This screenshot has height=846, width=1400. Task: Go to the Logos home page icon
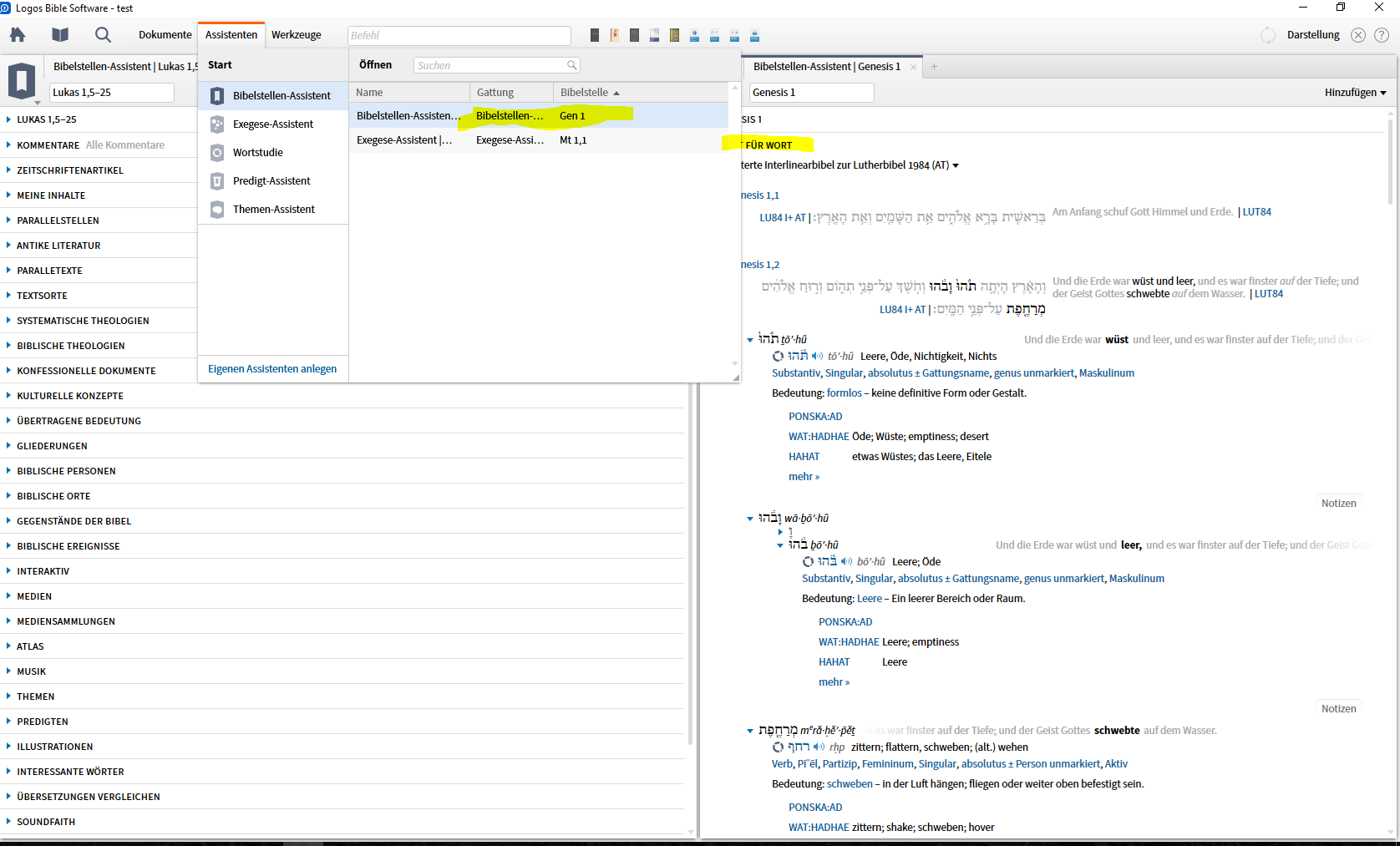(18, 34)
